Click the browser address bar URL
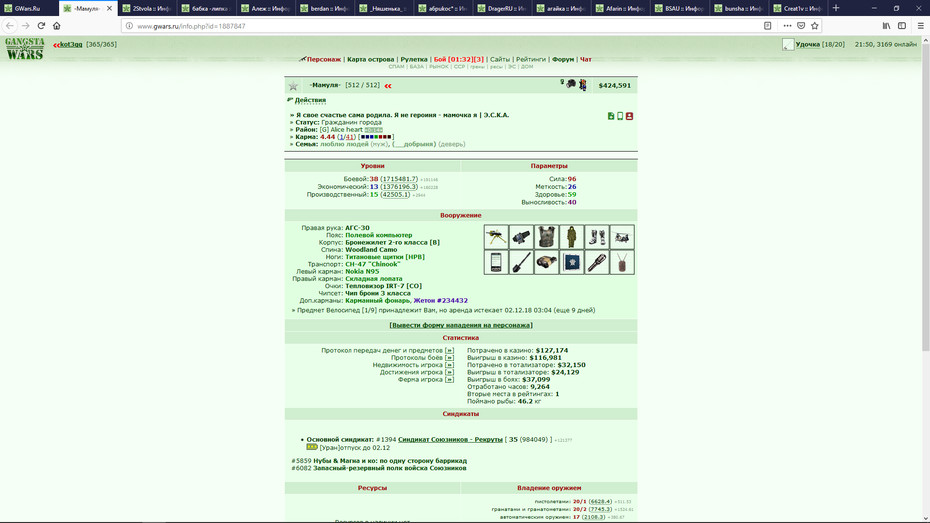 click(191, 26)
